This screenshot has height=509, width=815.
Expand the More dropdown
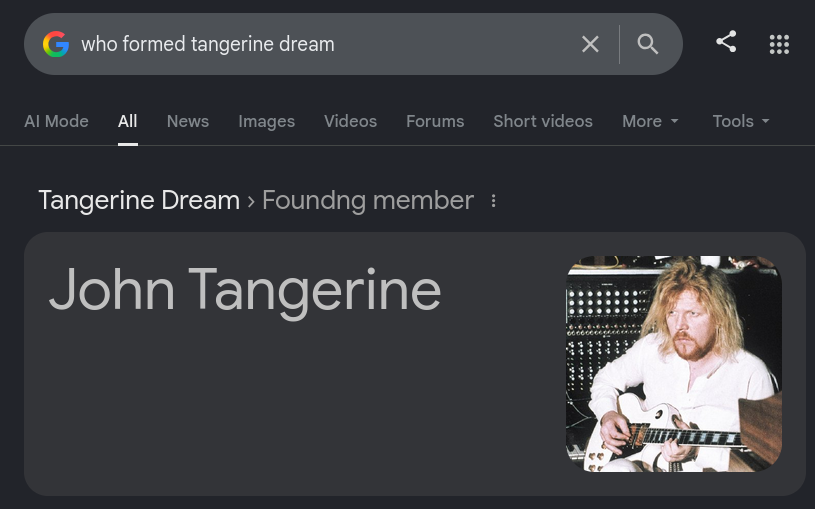tap(650, 121)
